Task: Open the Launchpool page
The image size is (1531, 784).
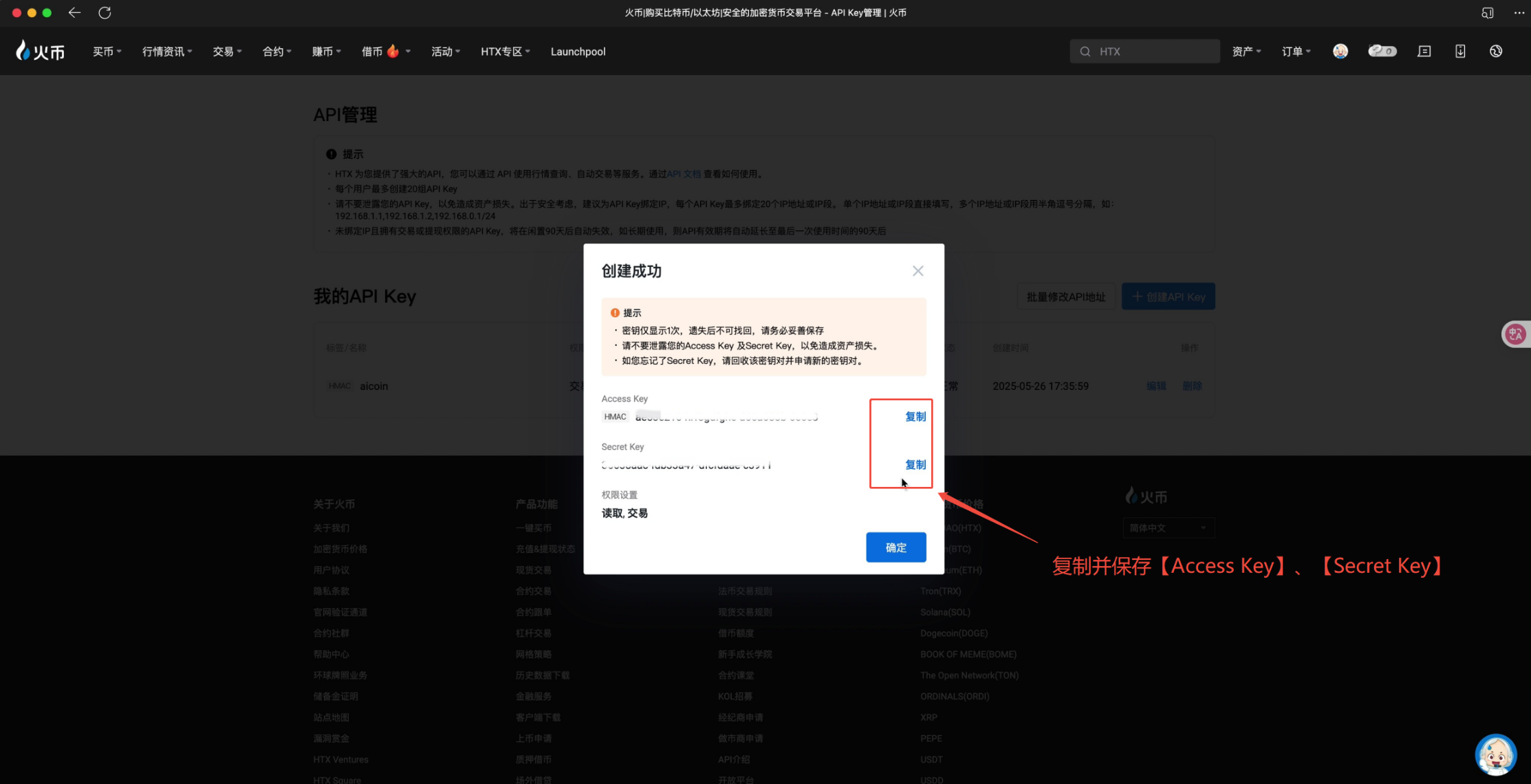Action: (578, 52)
